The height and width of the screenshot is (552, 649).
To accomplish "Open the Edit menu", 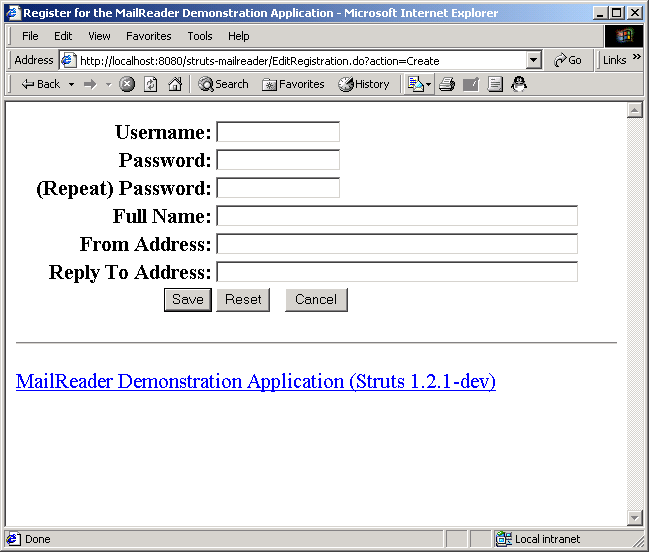I will [63, 36].
